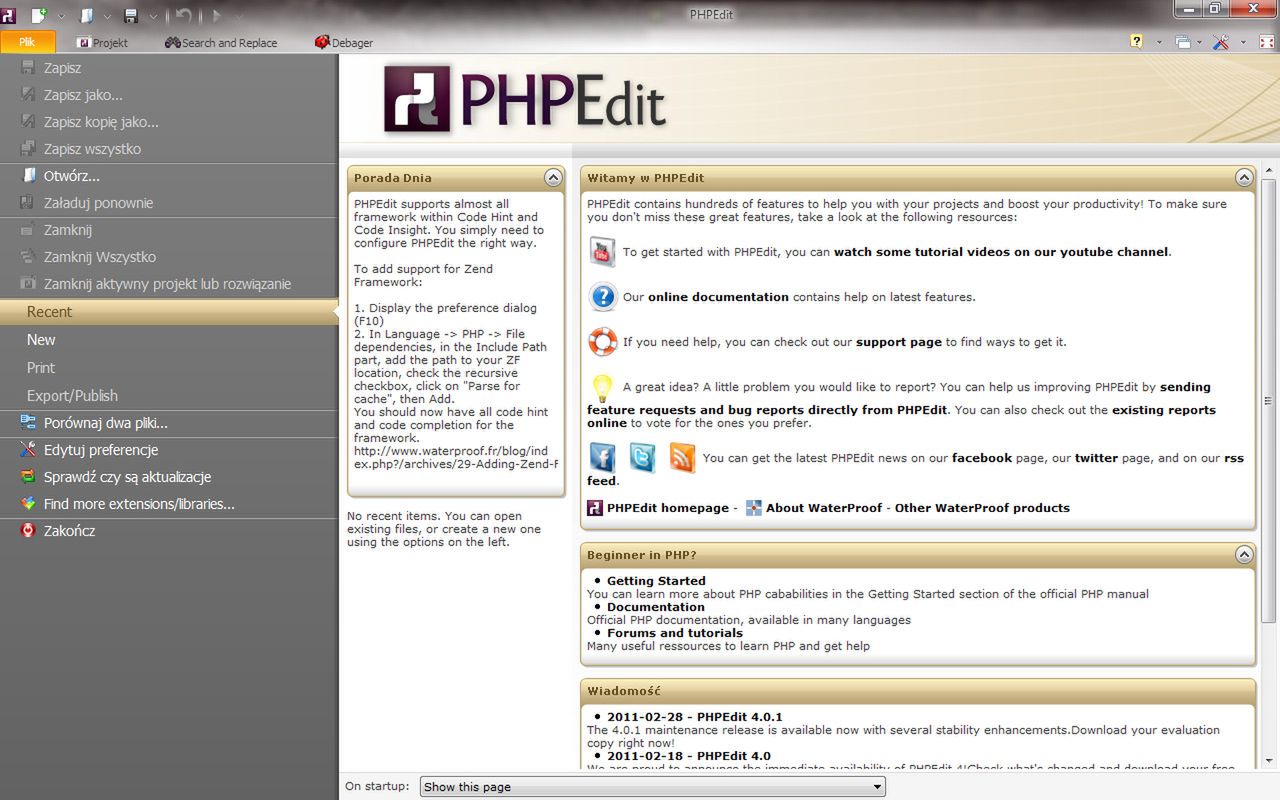Choose Zapisz jako... menu entry
The height and width of the screenshot is (800, 1280).
click(169, 95)
